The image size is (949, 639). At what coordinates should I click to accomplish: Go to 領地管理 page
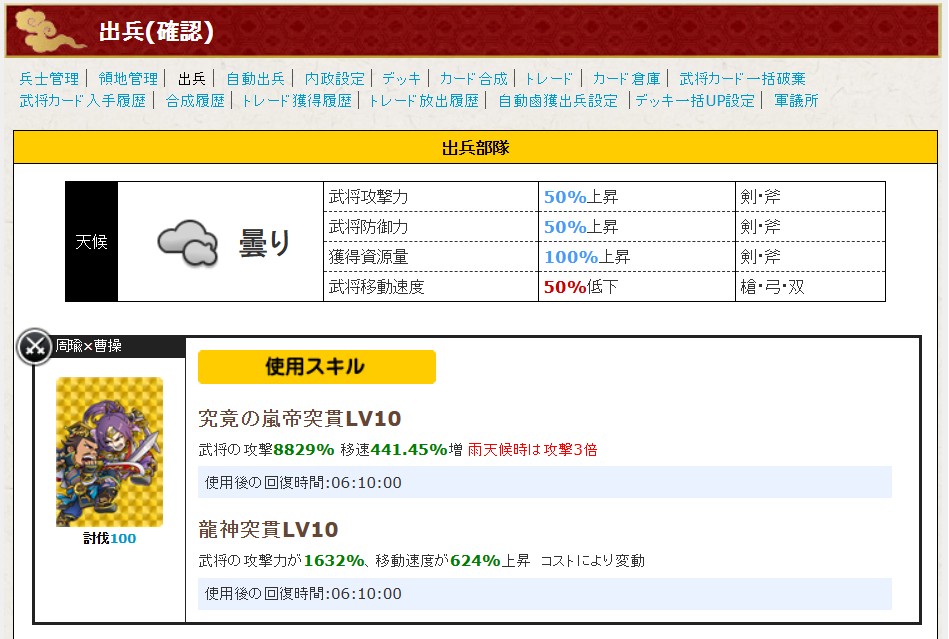pyautogui.click(x=128, y=78)
